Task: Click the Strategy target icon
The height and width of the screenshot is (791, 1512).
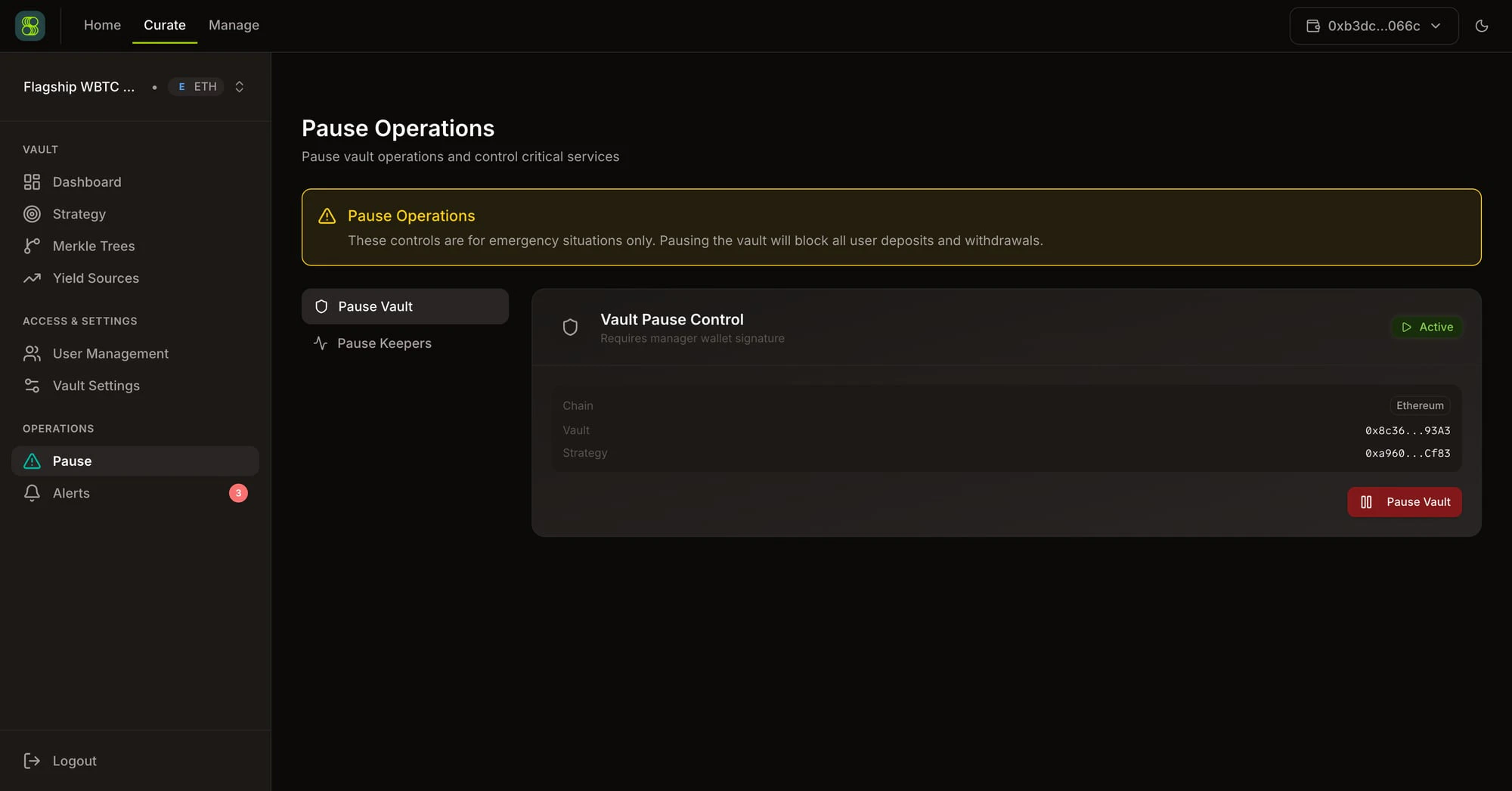Action: (32, 214)
